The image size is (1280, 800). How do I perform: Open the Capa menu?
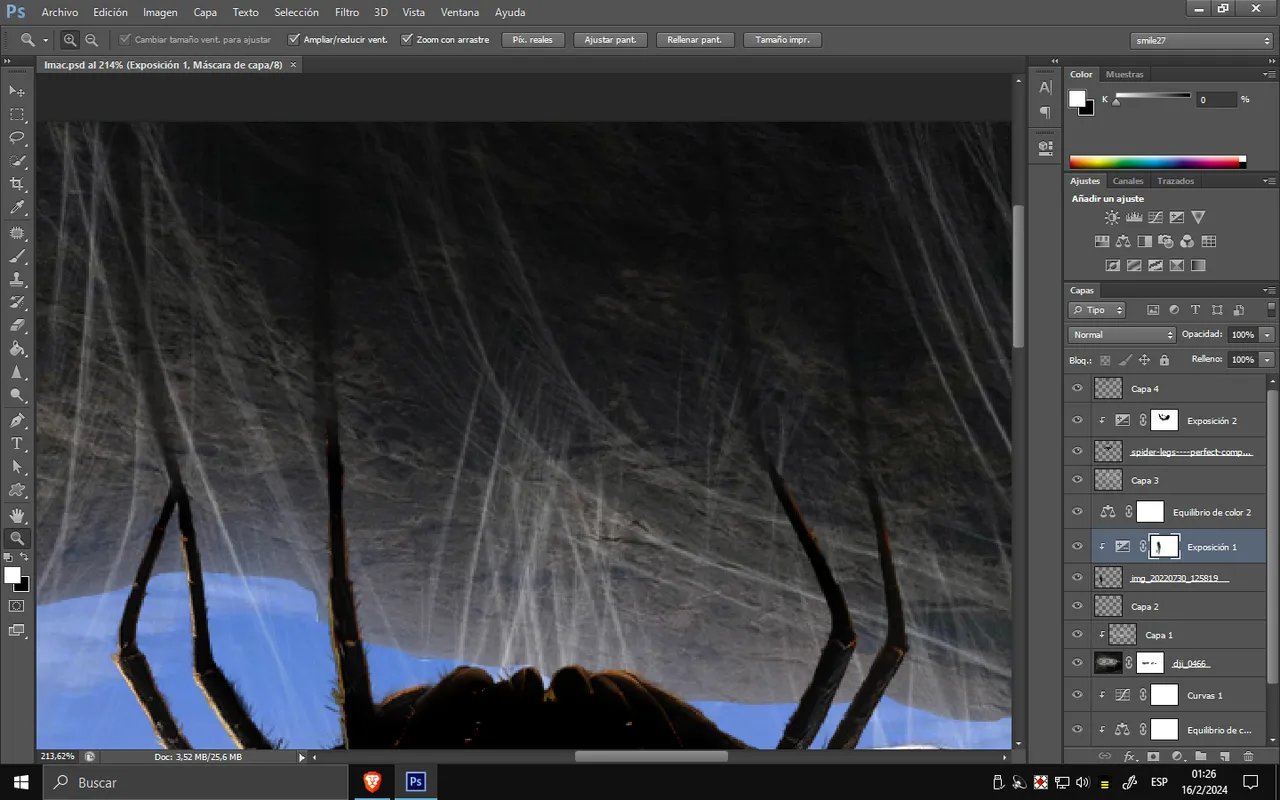(x=205, y=12)
